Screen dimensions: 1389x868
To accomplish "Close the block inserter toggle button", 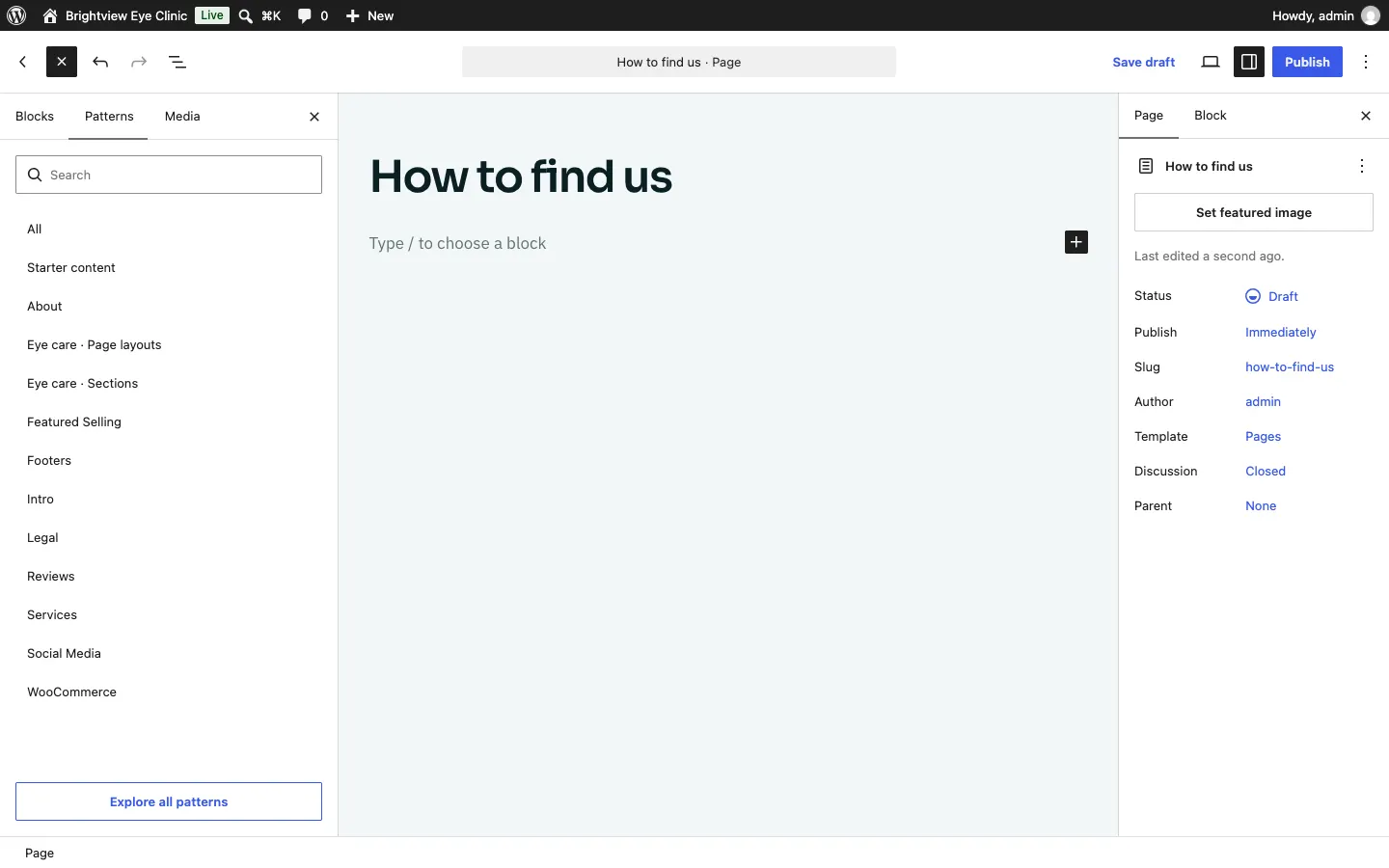I will click(x=62, y=62).
